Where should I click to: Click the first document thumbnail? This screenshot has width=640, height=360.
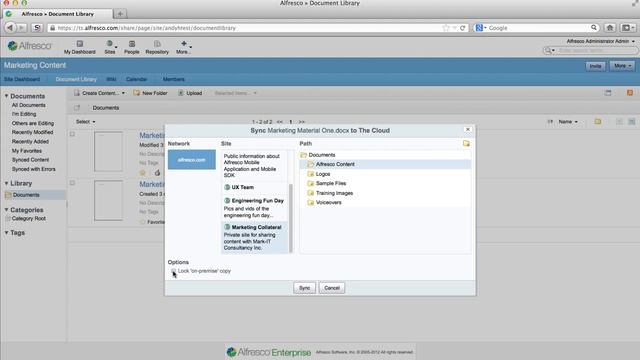pyautogui.click(x=108, y=151)
